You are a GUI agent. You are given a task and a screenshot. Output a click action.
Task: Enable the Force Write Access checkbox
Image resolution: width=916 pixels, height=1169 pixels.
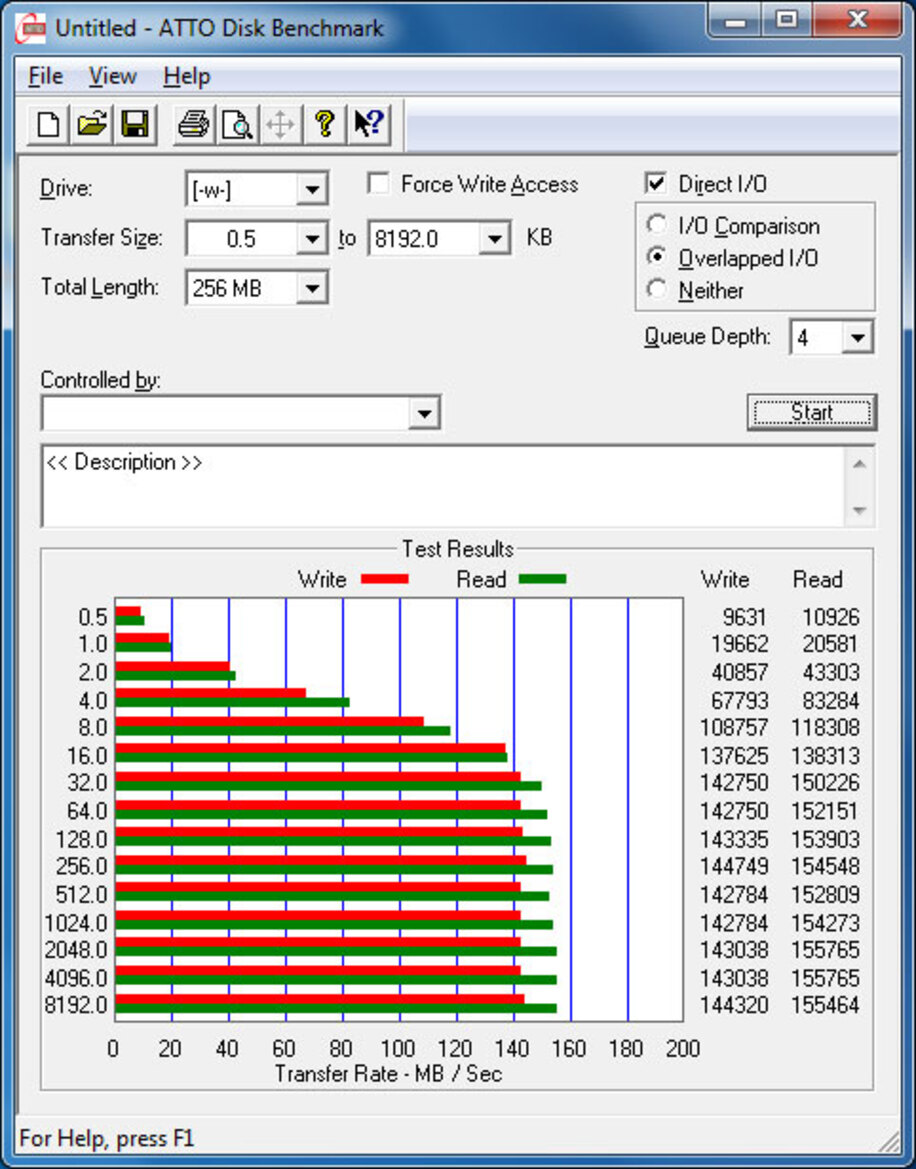379,183
